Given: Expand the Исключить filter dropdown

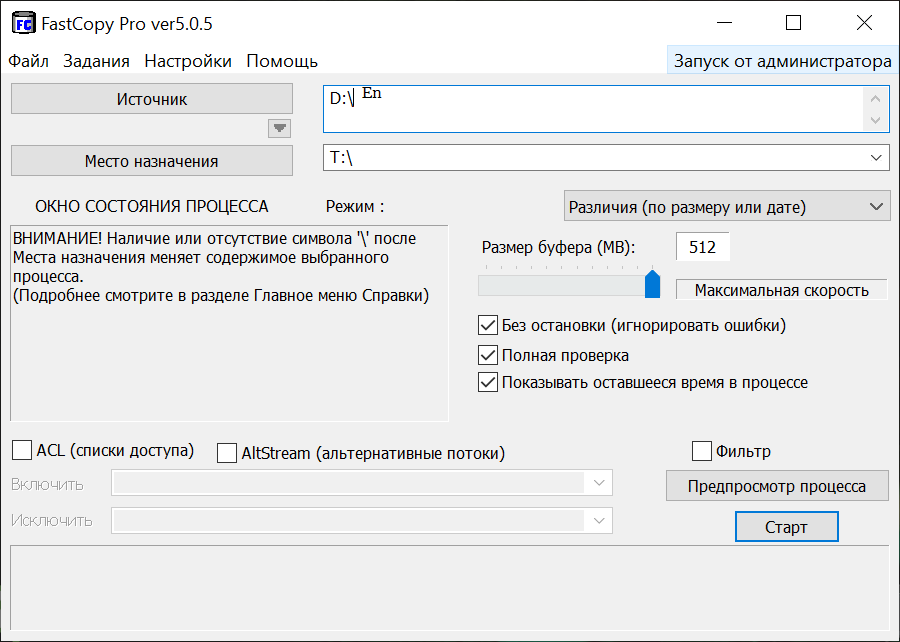Looking at the screenshot, I should coord(599,520).
